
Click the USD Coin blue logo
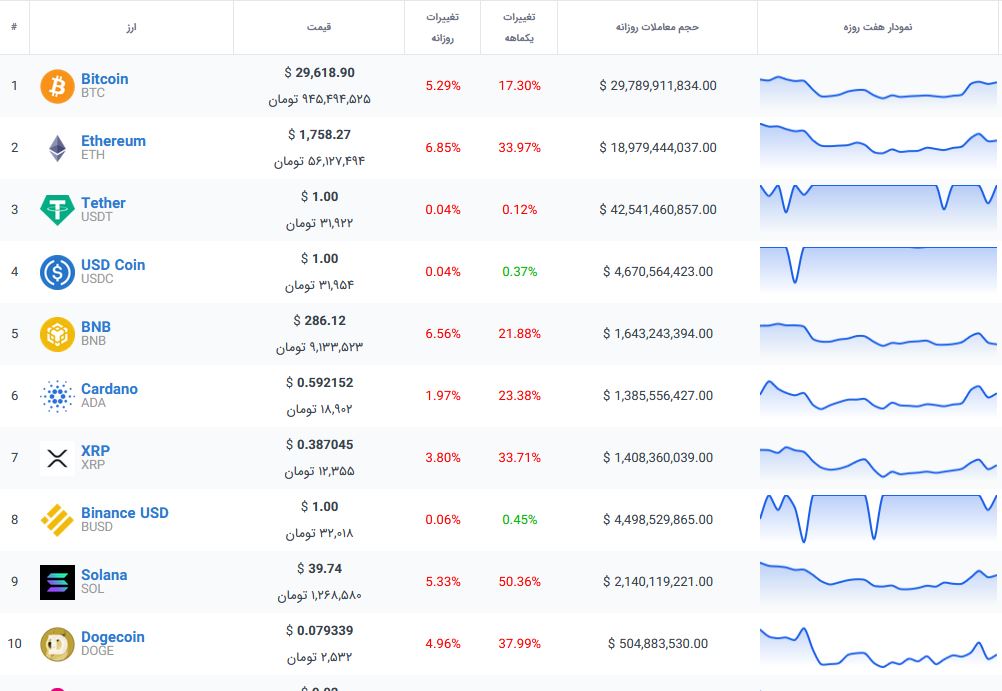tap(58, 272)
